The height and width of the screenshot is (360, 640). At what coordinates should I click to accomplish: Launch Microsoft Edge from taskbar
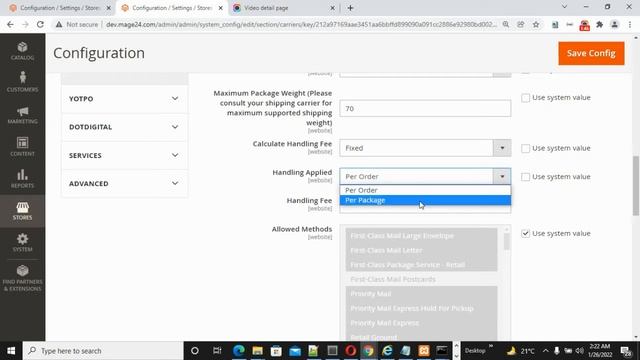[239, 351]
